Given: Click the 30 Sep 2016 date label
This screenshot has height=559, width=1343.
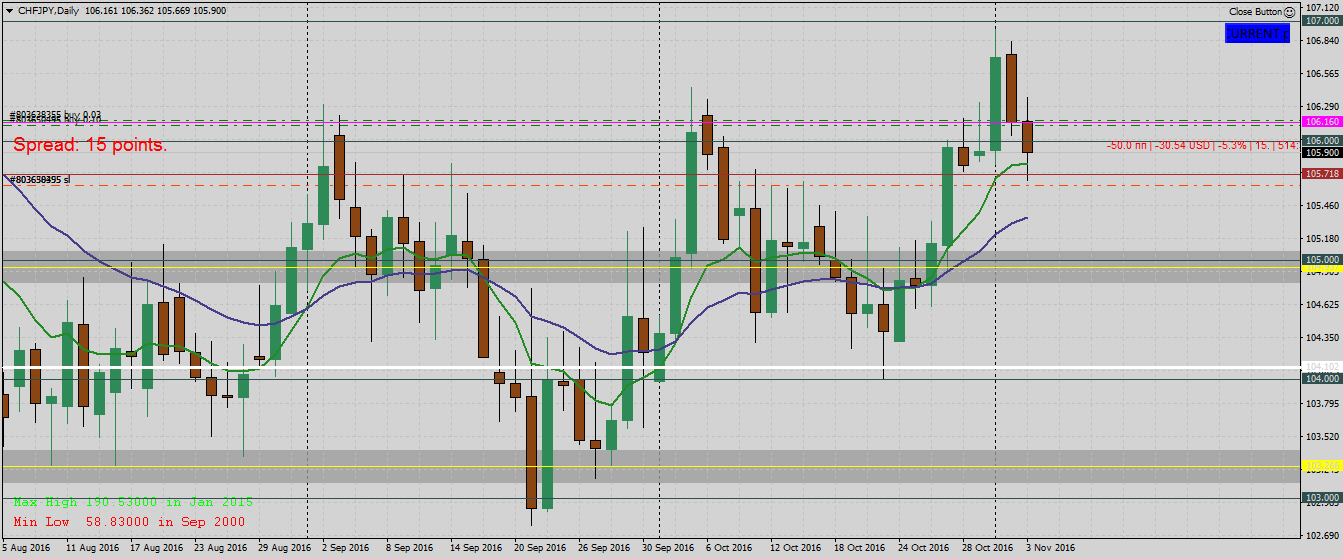Looking at the screenshot, I should 667,548.
